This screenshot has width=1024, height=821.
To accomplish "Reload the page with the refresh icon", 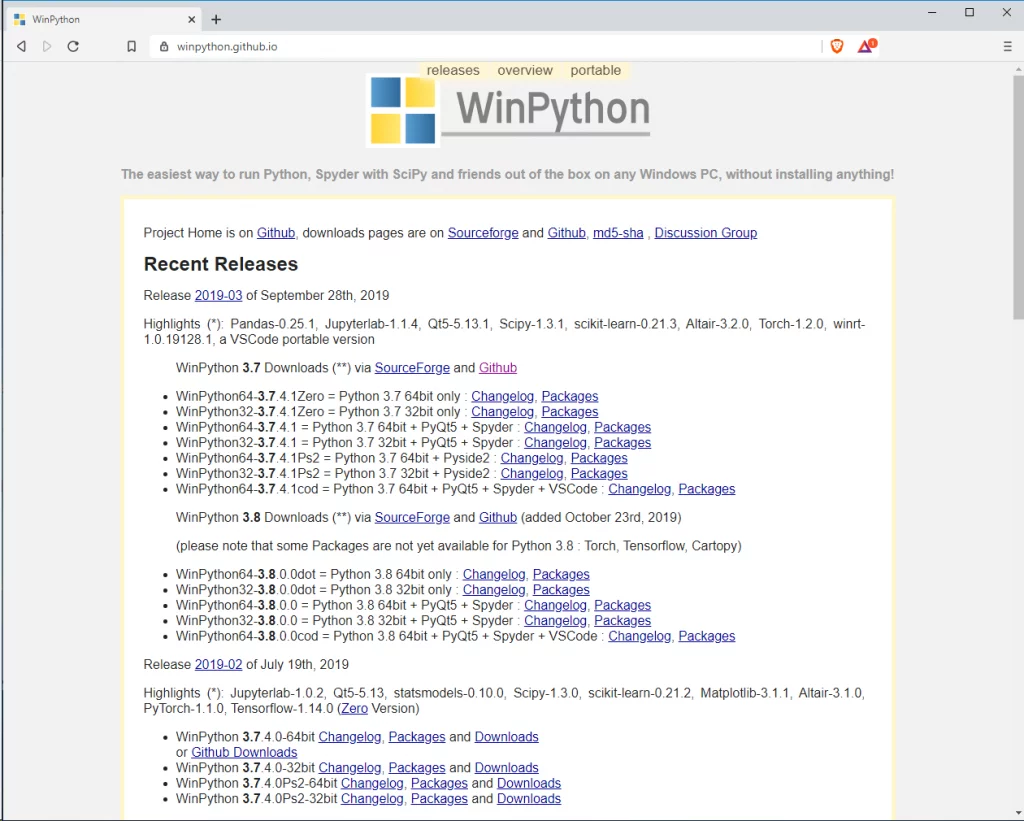I will 73,46.
